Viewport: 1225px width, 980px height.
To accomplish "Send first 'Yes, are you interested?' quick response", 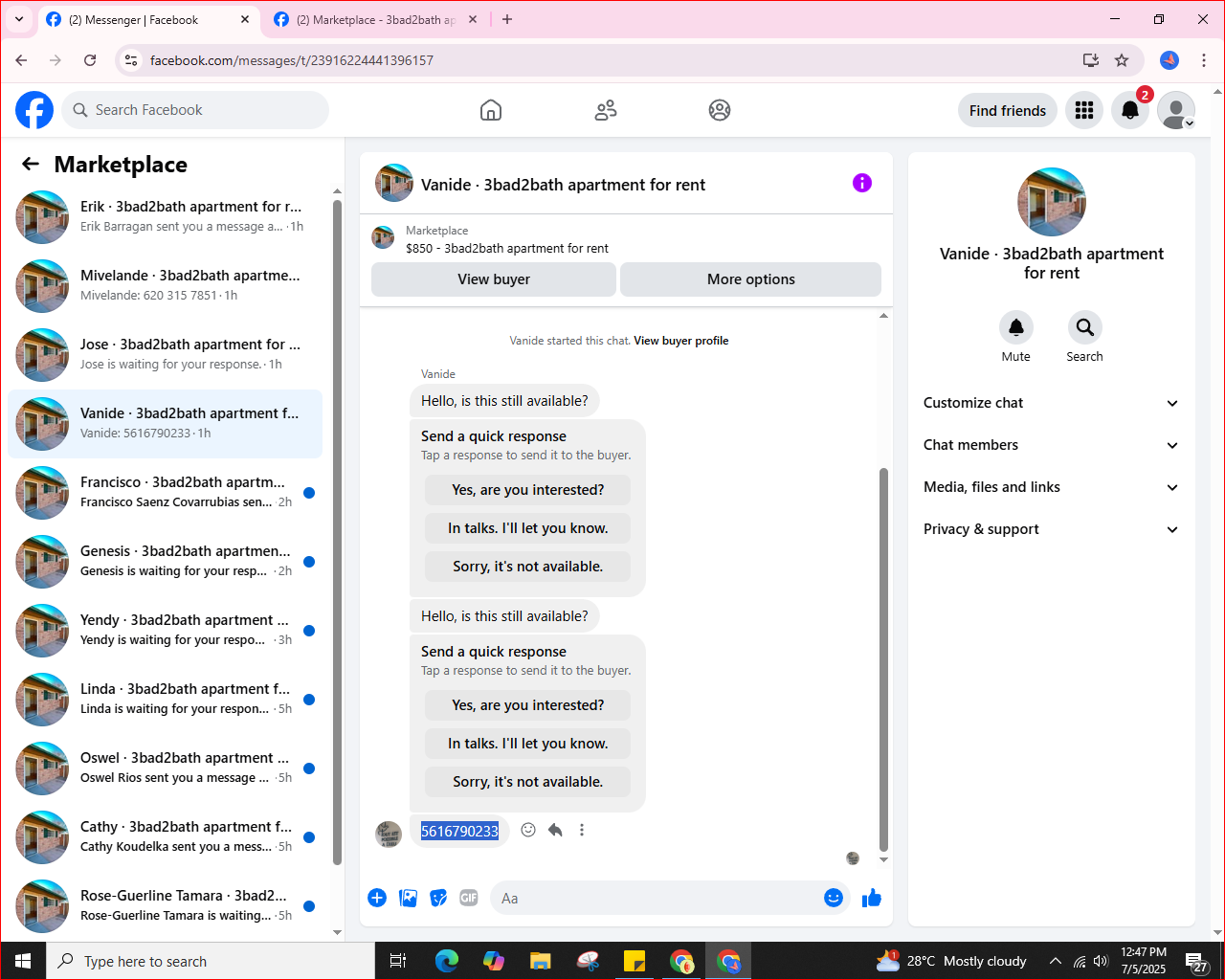I will coord(528,490).
